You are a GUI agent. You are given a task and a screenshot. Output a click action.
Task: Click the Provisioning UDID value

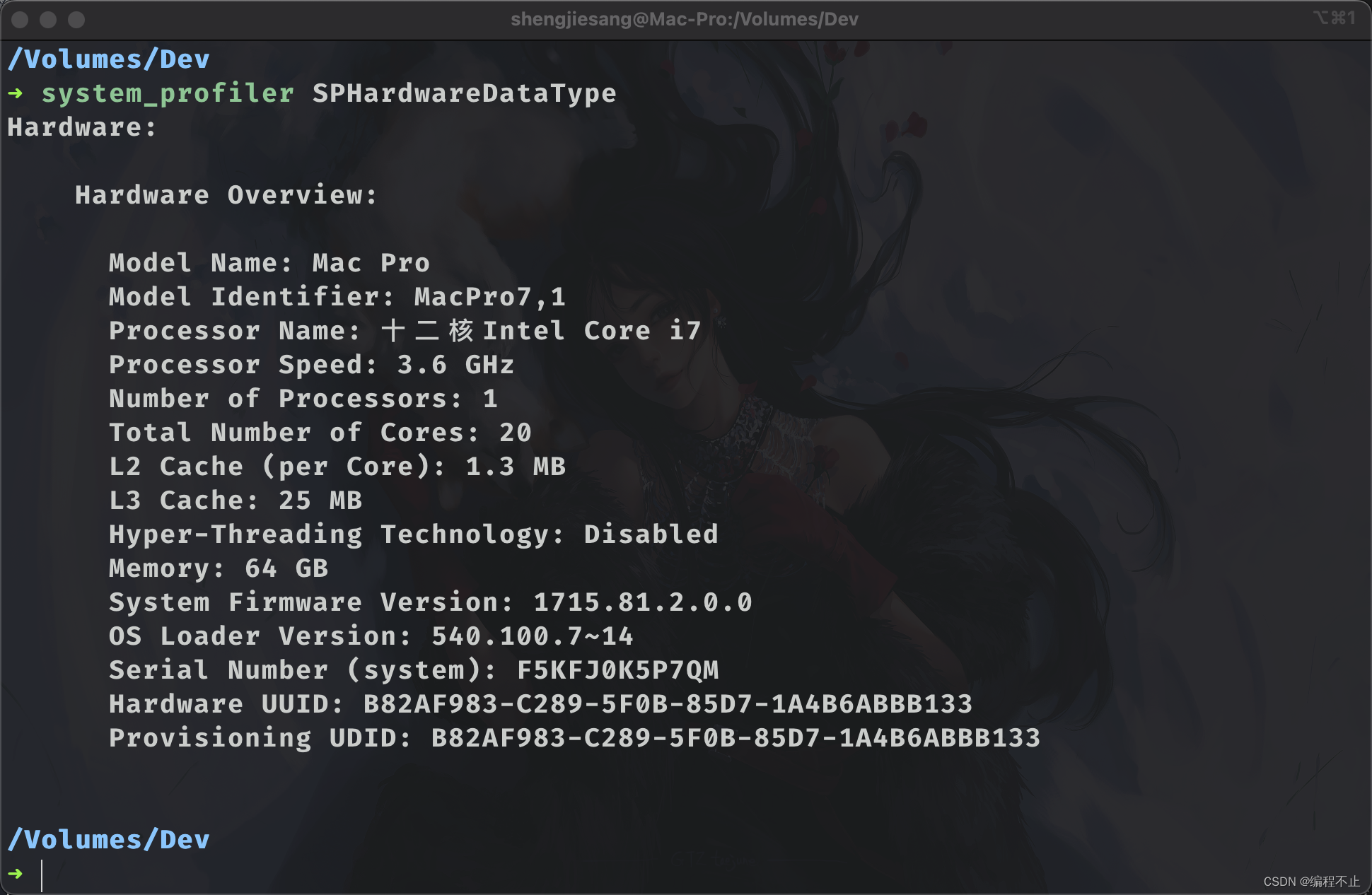click(736, 738)
